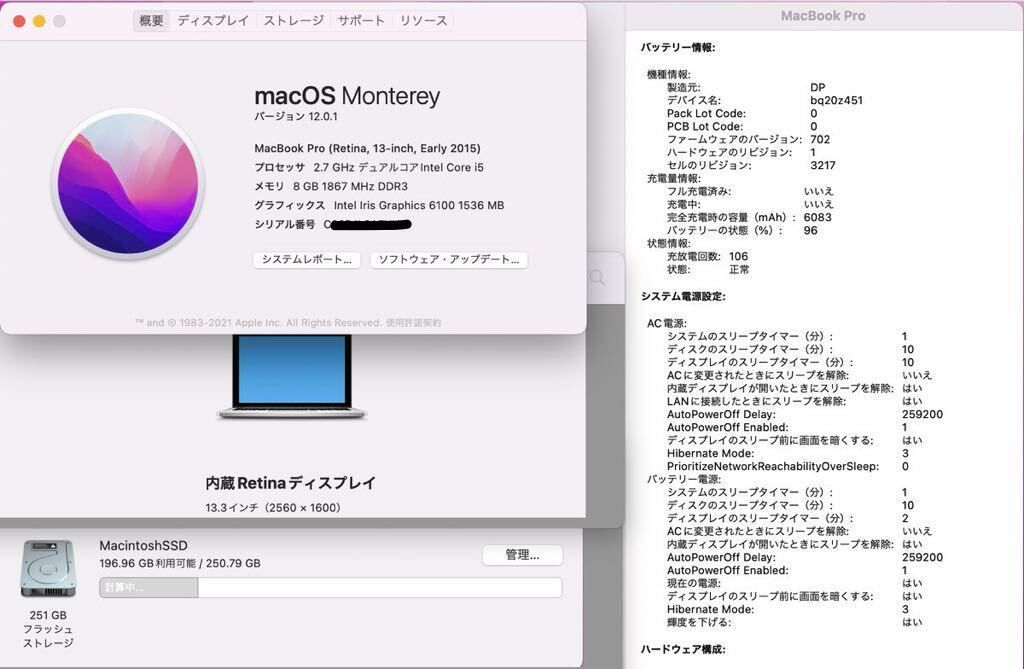Click the 現在の電源 row
The image size is (1024, 669).
[794, 583]
